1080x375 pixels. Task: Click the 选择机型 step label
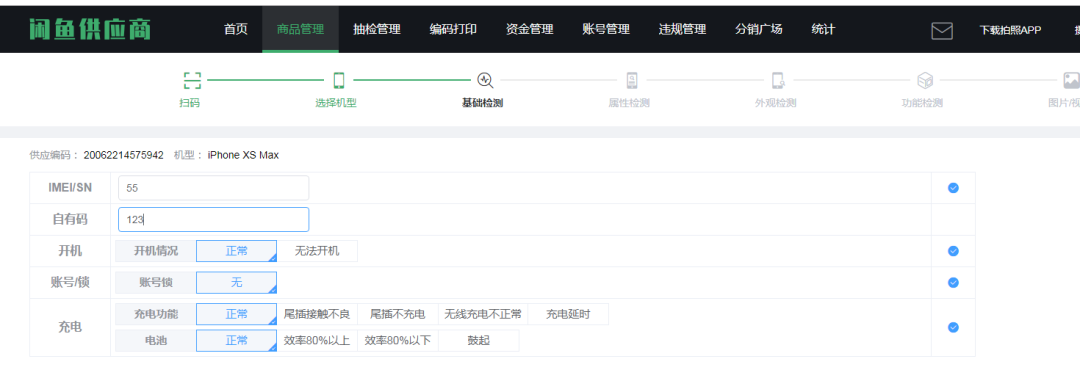[x=336, y=103]
